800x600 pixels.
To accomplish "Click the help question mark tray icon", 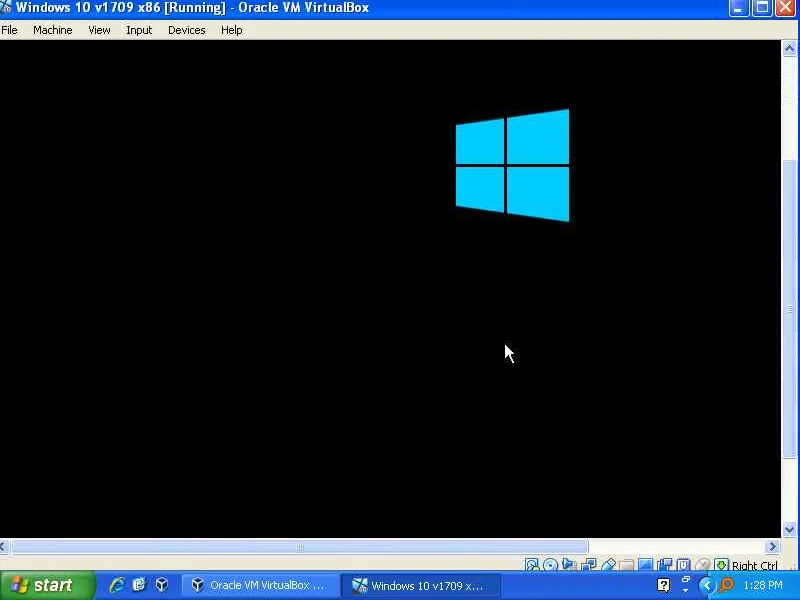I will pyautogui.click(x=664, y=585).
